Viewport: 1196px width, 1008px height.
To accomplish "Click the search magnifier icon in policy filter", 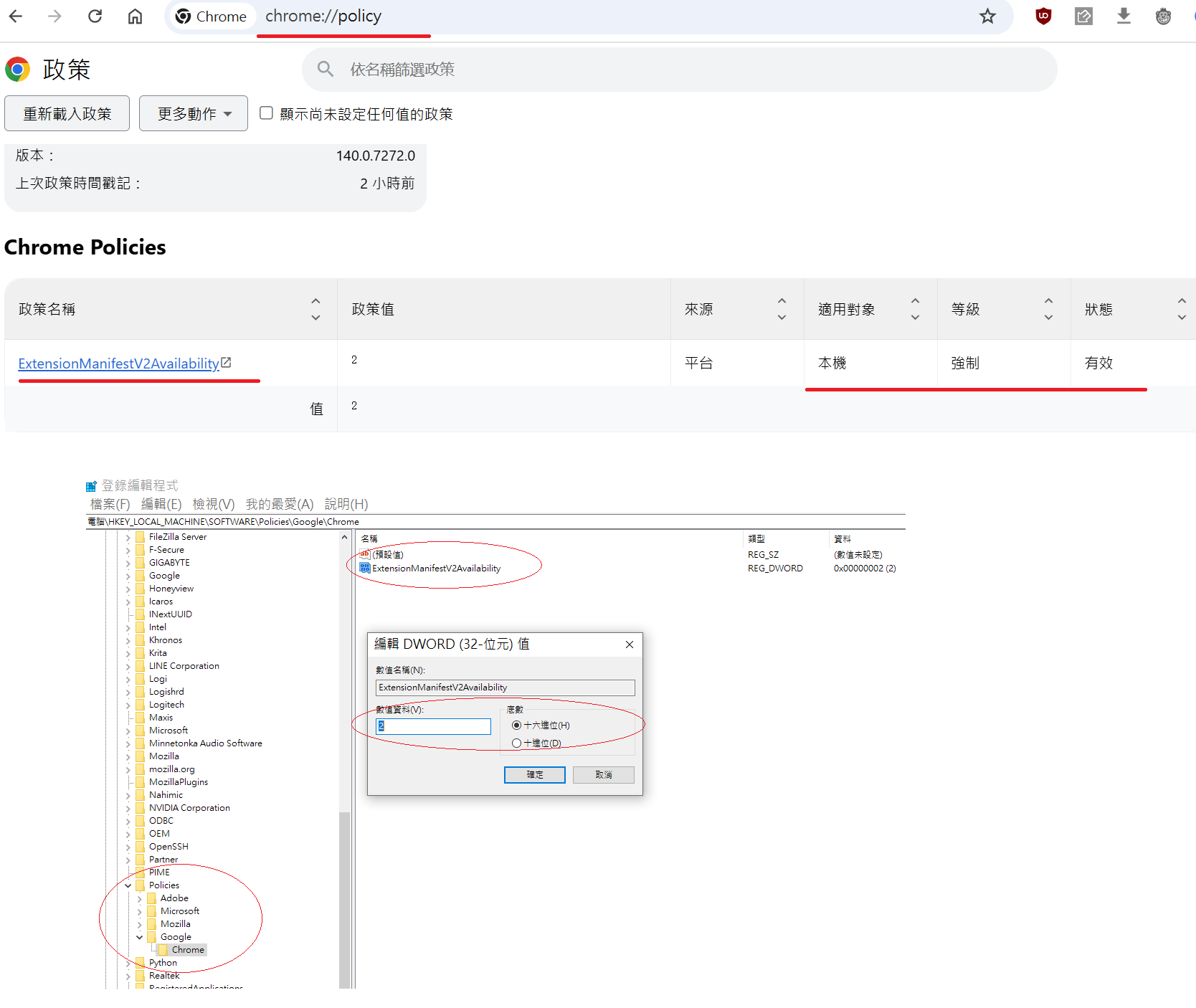I will point(326,69).
